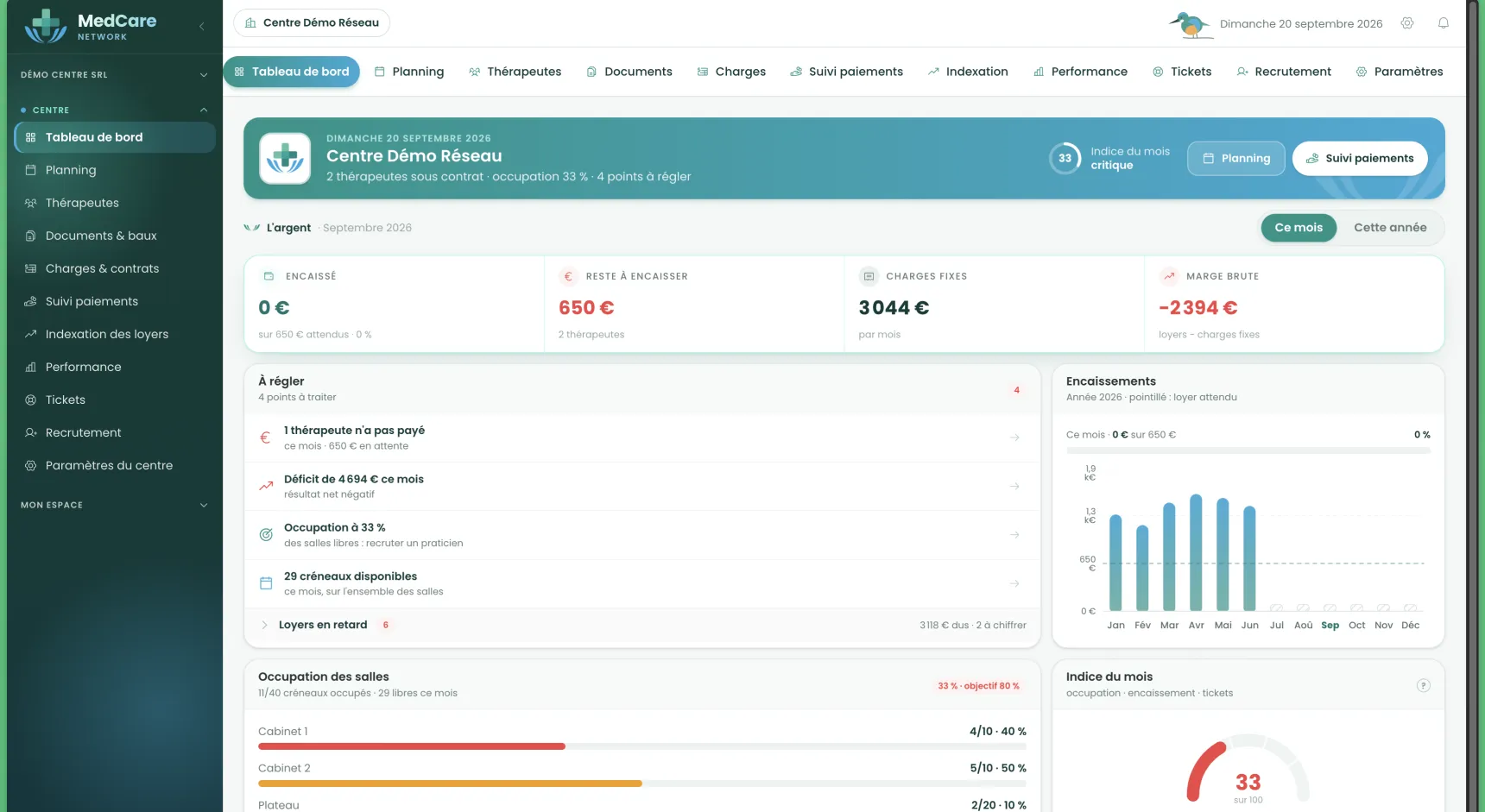
Task: Open the Tickets top tab
Action: [1182, 72]
